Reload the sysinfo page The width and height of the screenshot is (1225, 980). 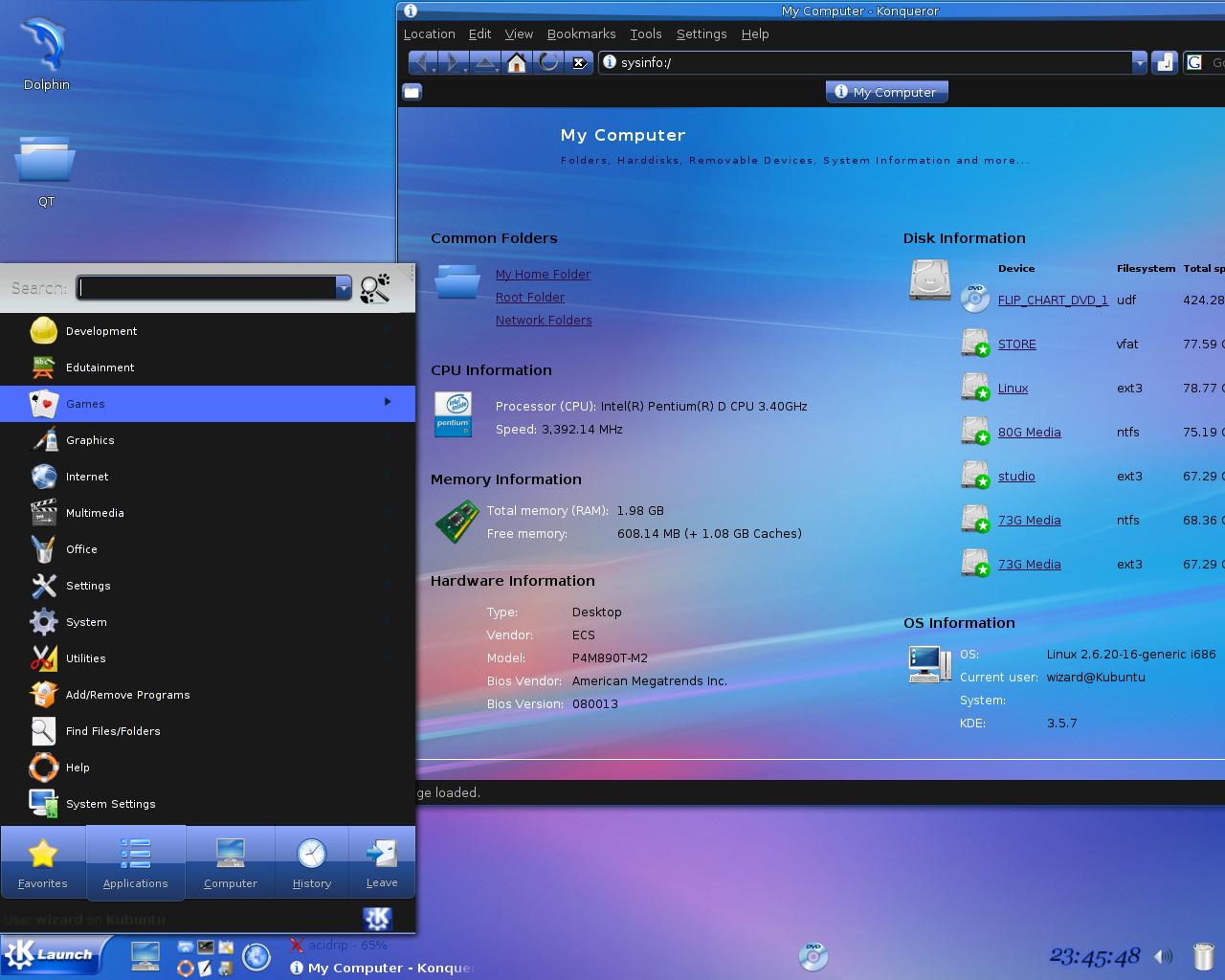click(548, 63)
